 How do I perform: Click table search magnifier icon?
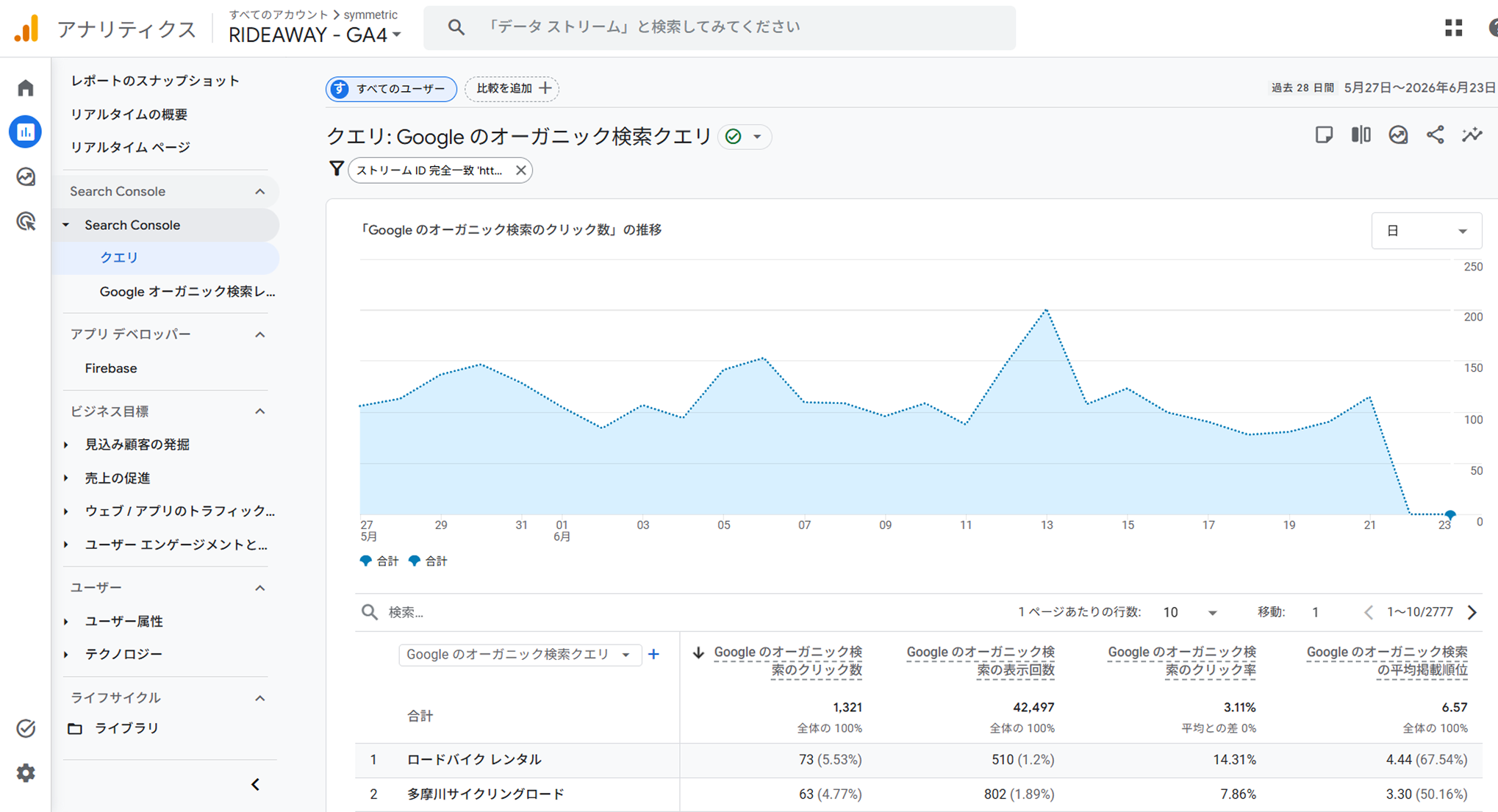[370, 612]
